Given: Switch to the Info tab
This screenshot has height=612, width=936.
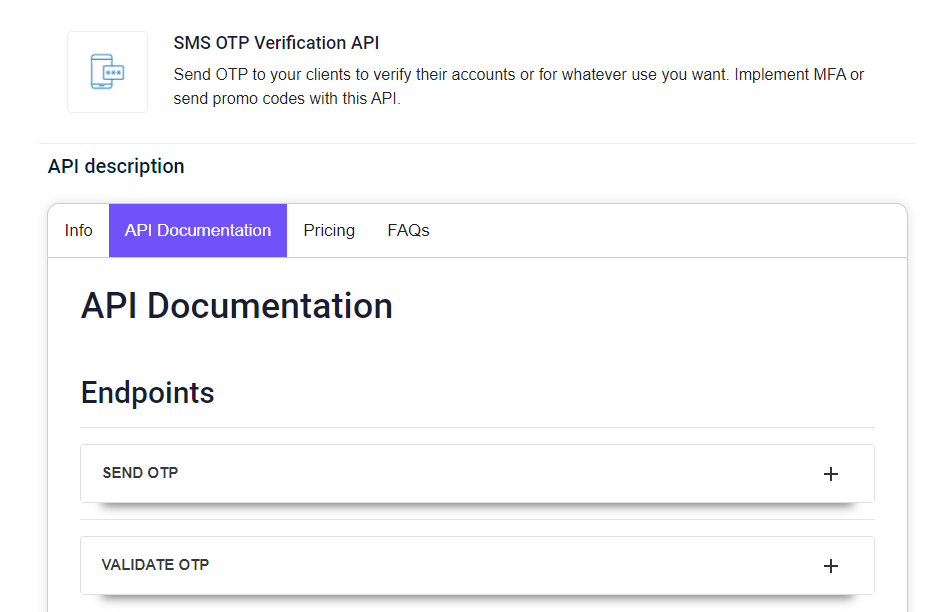Looking at the screenshot, I should pos(78,230).
